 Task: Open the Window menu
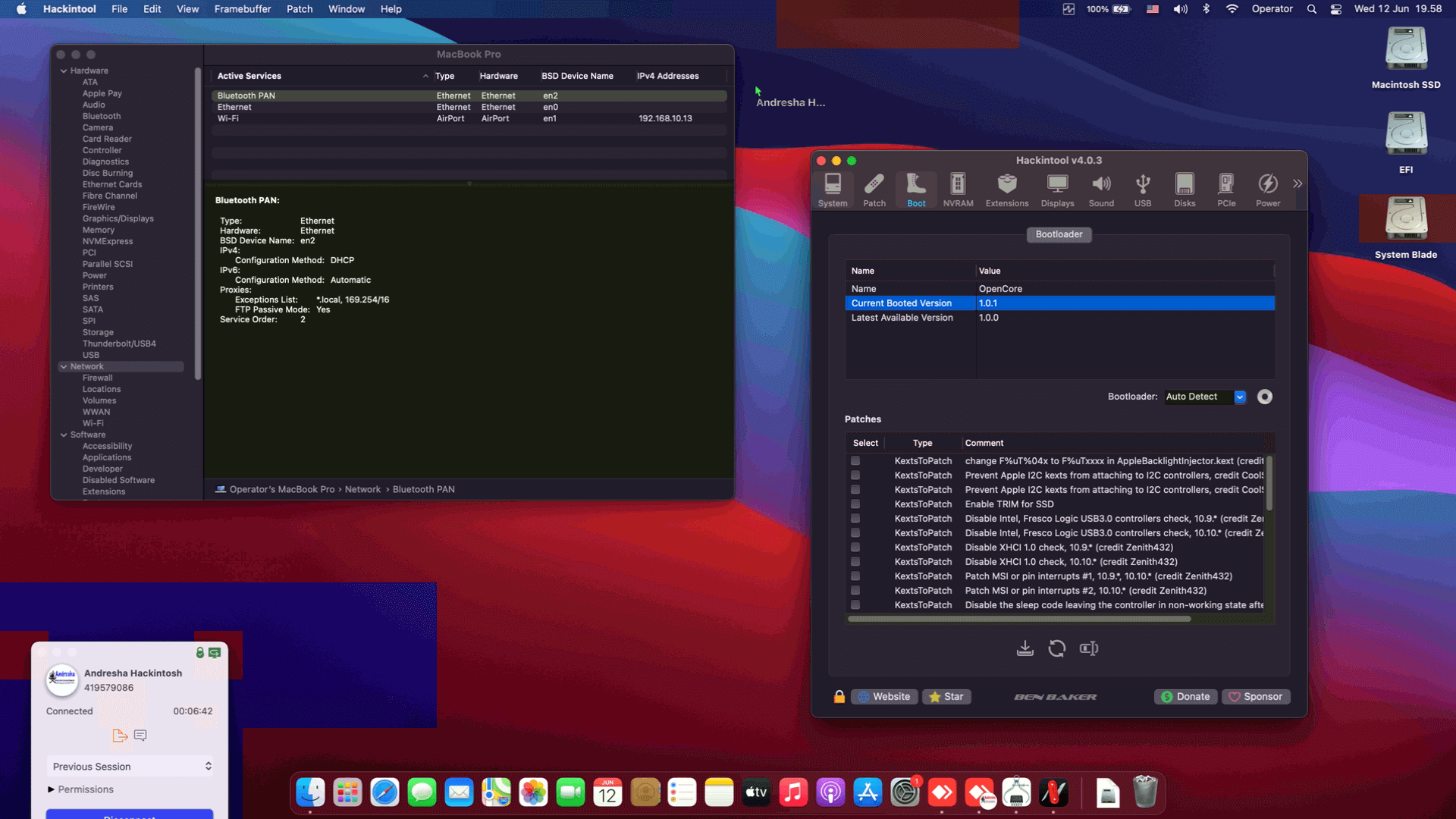(x=347, y=9)
